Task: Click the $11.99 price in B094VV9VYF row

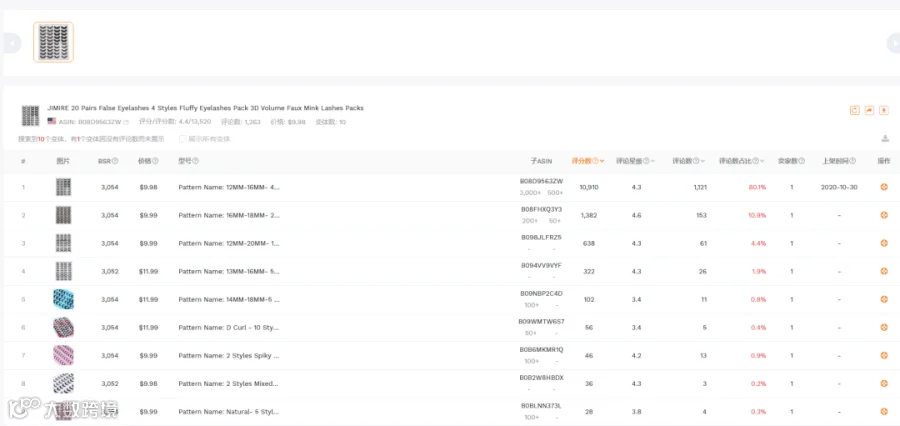Action: pyautogui.click(x=148, y=271)
